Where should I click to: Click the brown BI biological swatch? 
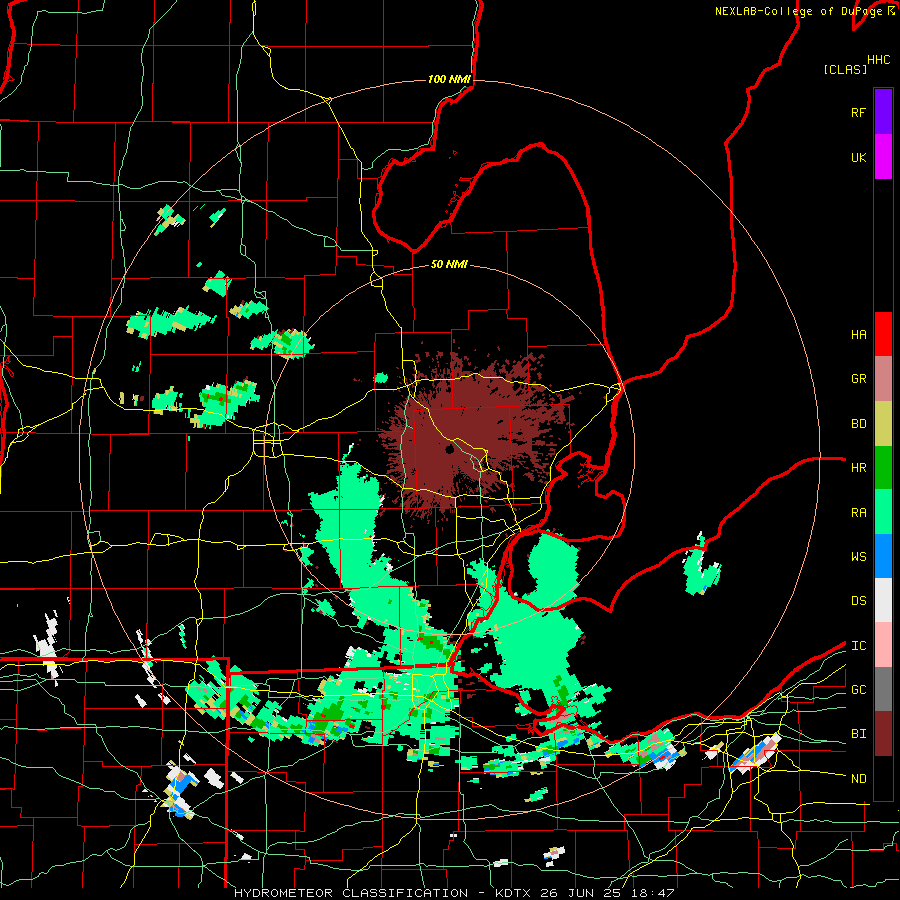(883, 734)
